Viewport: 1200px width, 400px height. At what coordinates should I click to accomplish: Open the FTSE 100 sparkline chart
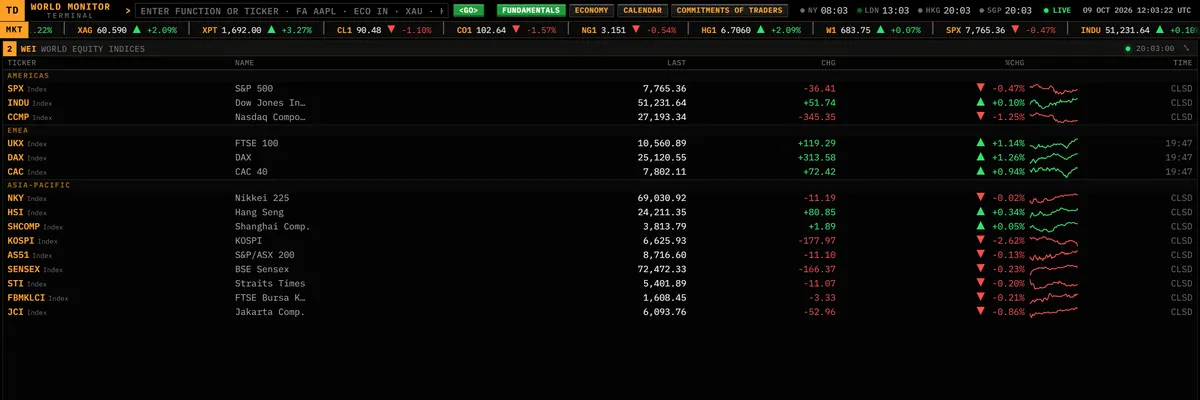point(1054,143)
